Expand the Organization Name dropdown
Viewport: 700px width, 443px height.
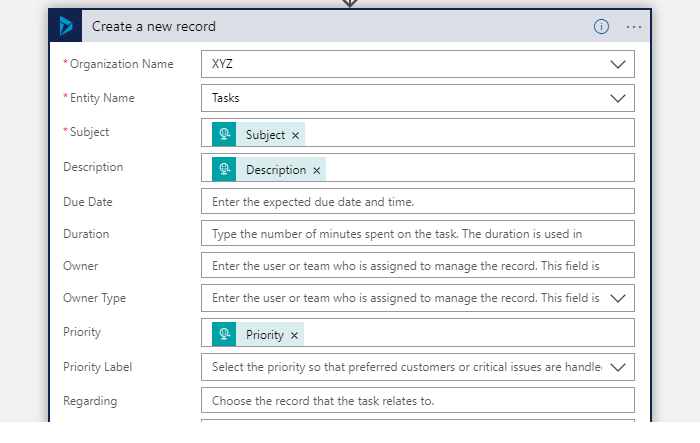617,64
